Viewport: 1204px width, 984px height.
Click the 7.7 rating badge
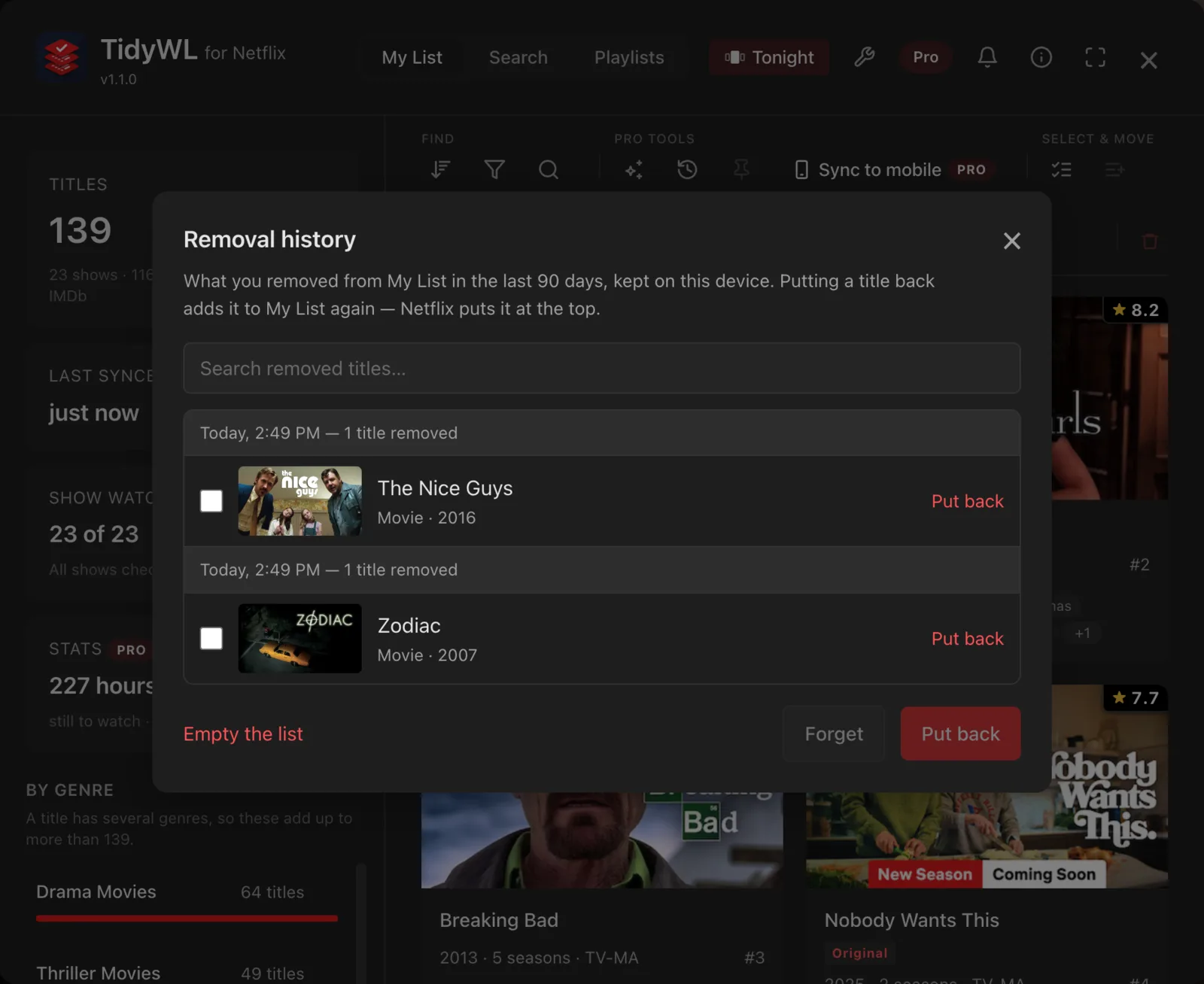coord(1136,698)
